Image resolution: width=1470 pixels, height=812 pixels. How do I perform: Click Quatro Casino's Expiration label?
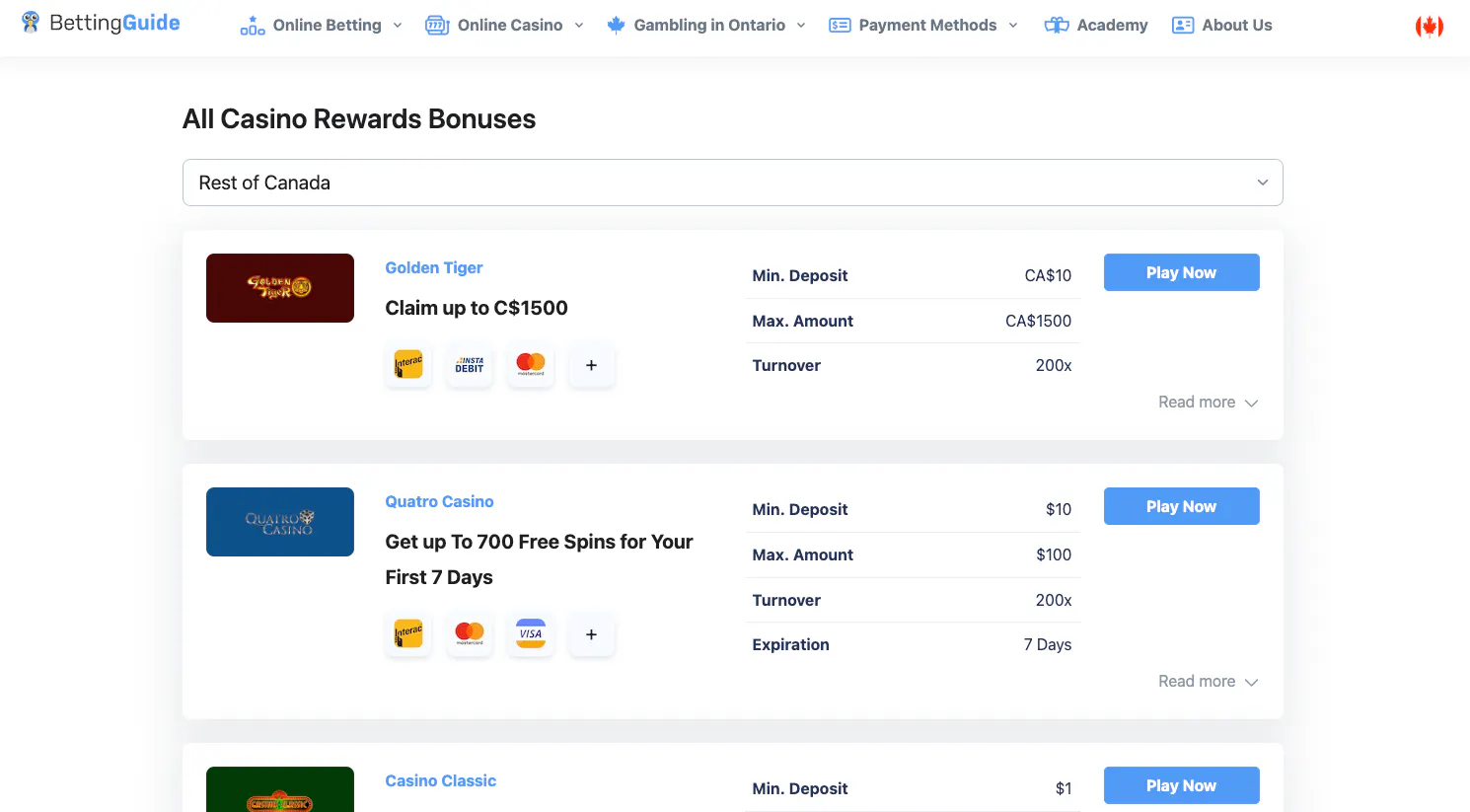tap(791, 644)
